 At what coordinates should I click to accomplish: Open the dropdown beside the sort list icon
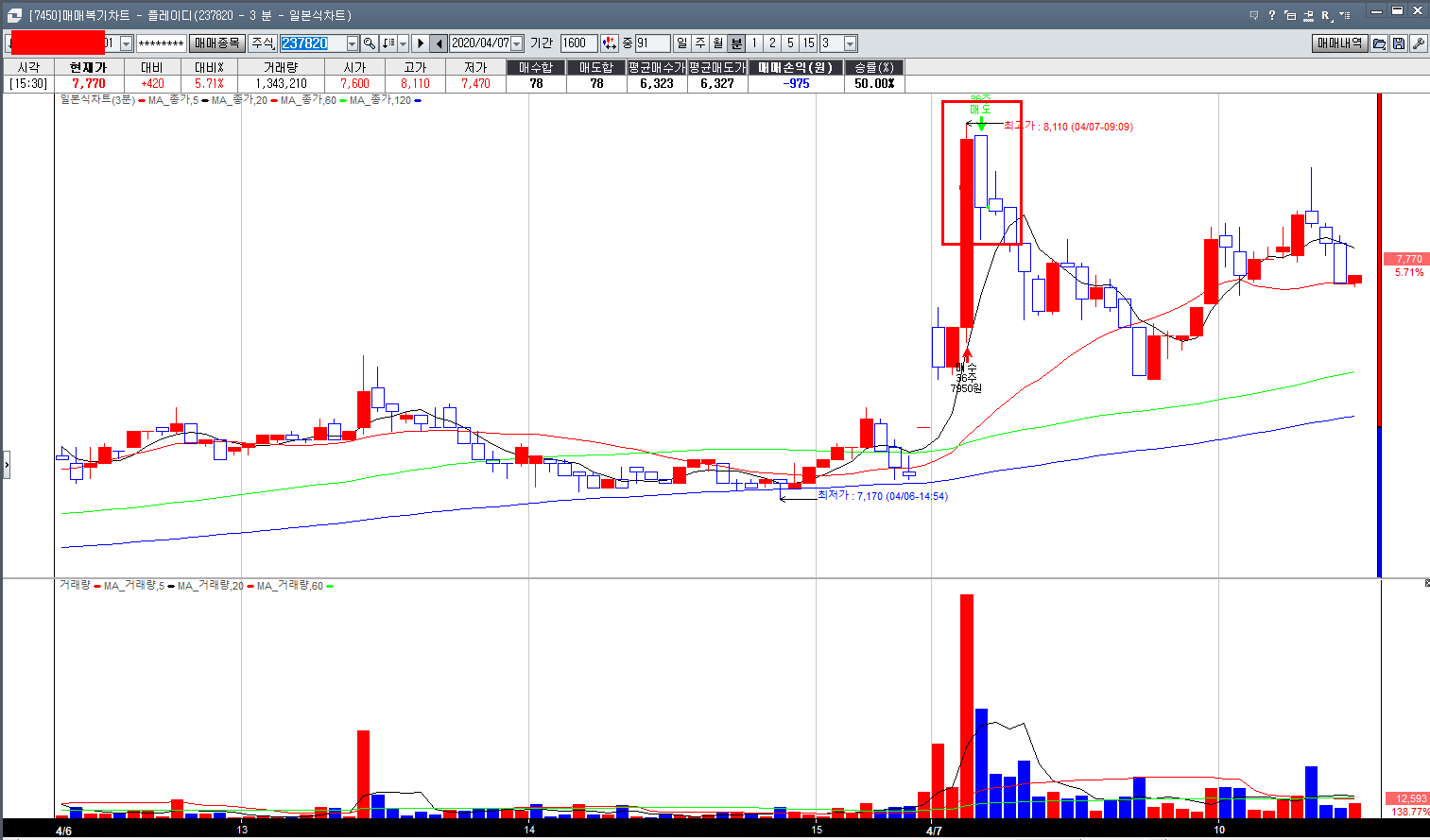tap(404, 43)
